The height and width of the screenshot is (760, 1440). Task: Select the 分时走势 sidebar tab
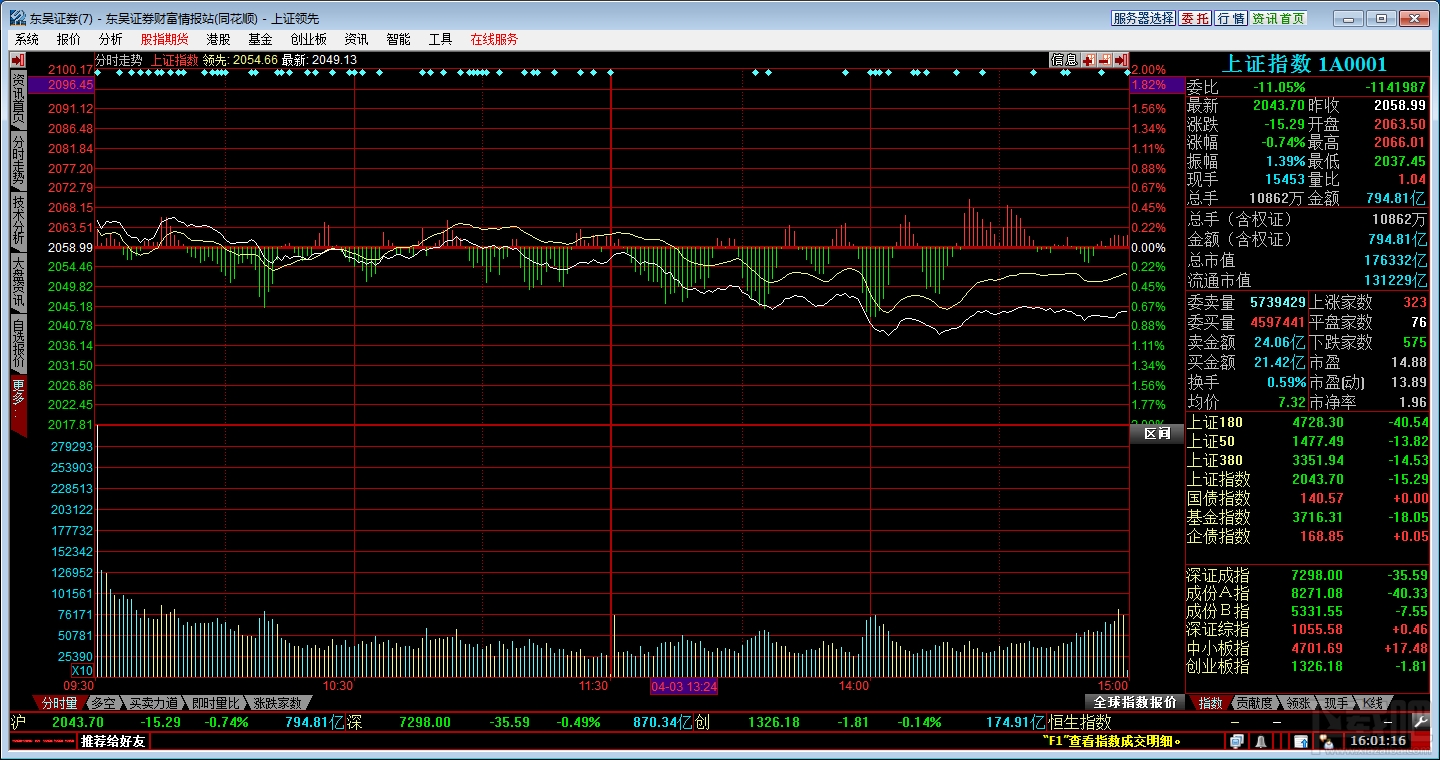[18, 159]
